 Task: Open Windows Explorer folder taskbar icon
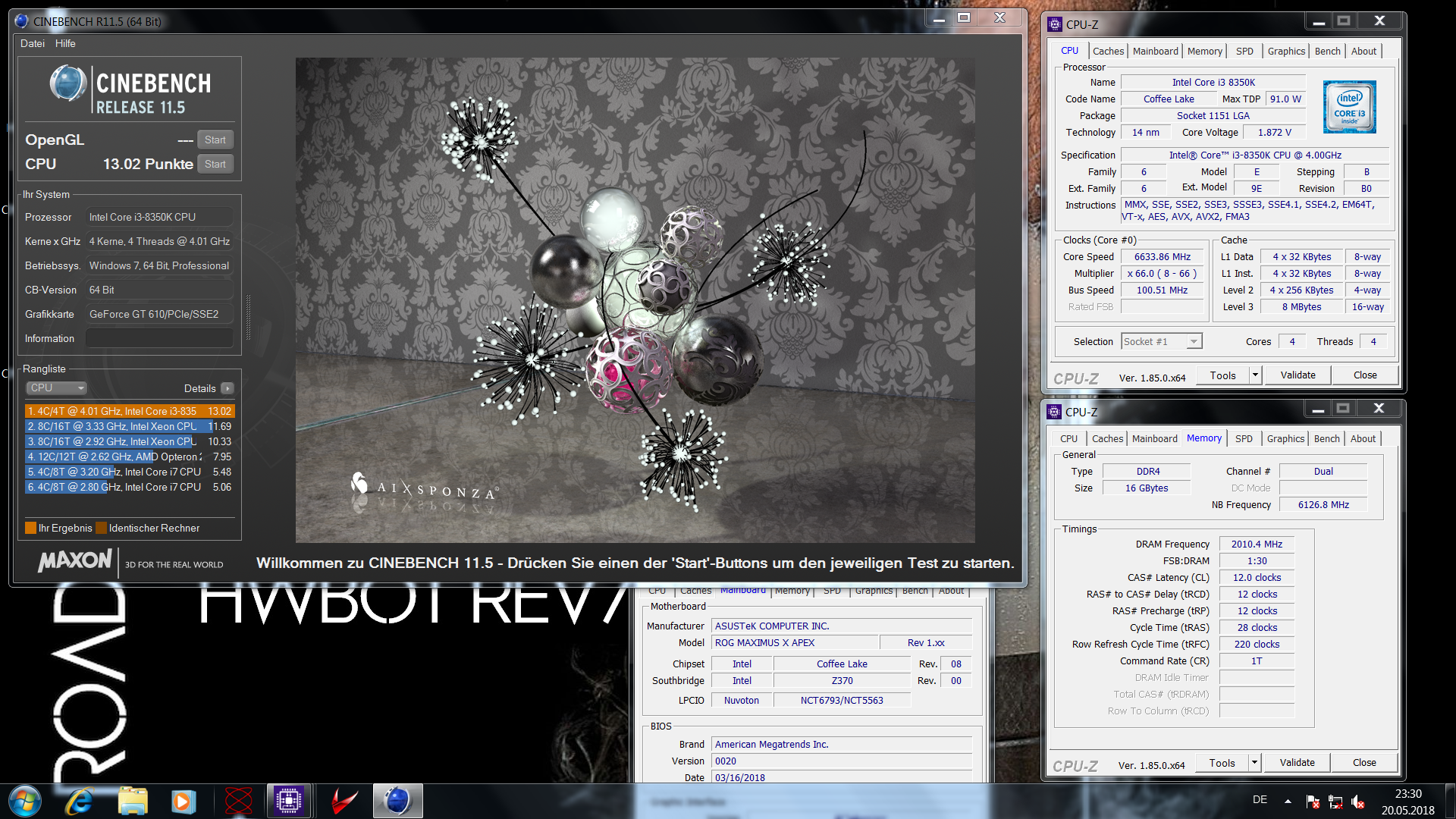[x=133, y=801]
